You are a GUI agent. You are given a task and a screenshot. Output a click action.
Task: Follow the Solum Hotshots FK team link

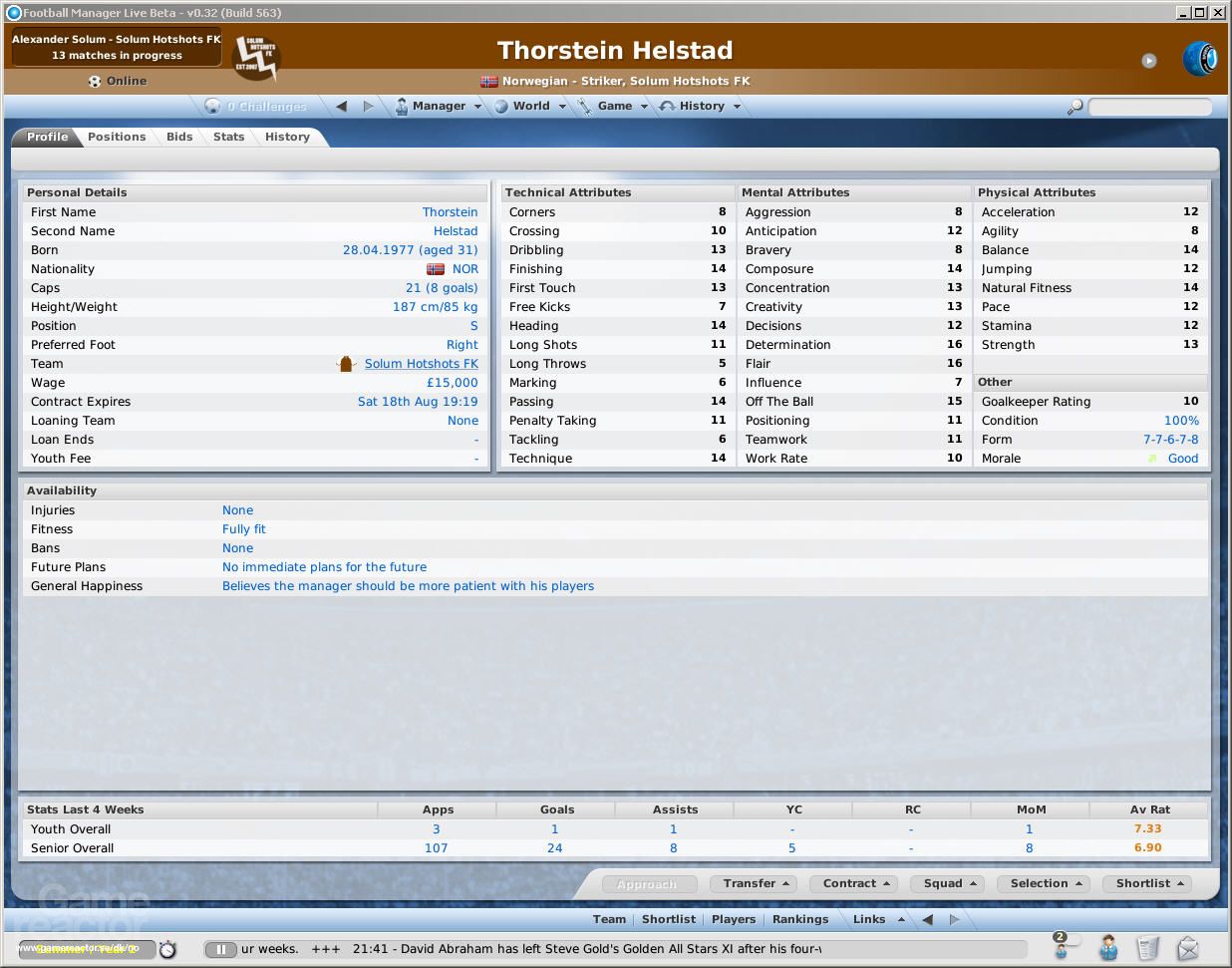coord(421,363)
